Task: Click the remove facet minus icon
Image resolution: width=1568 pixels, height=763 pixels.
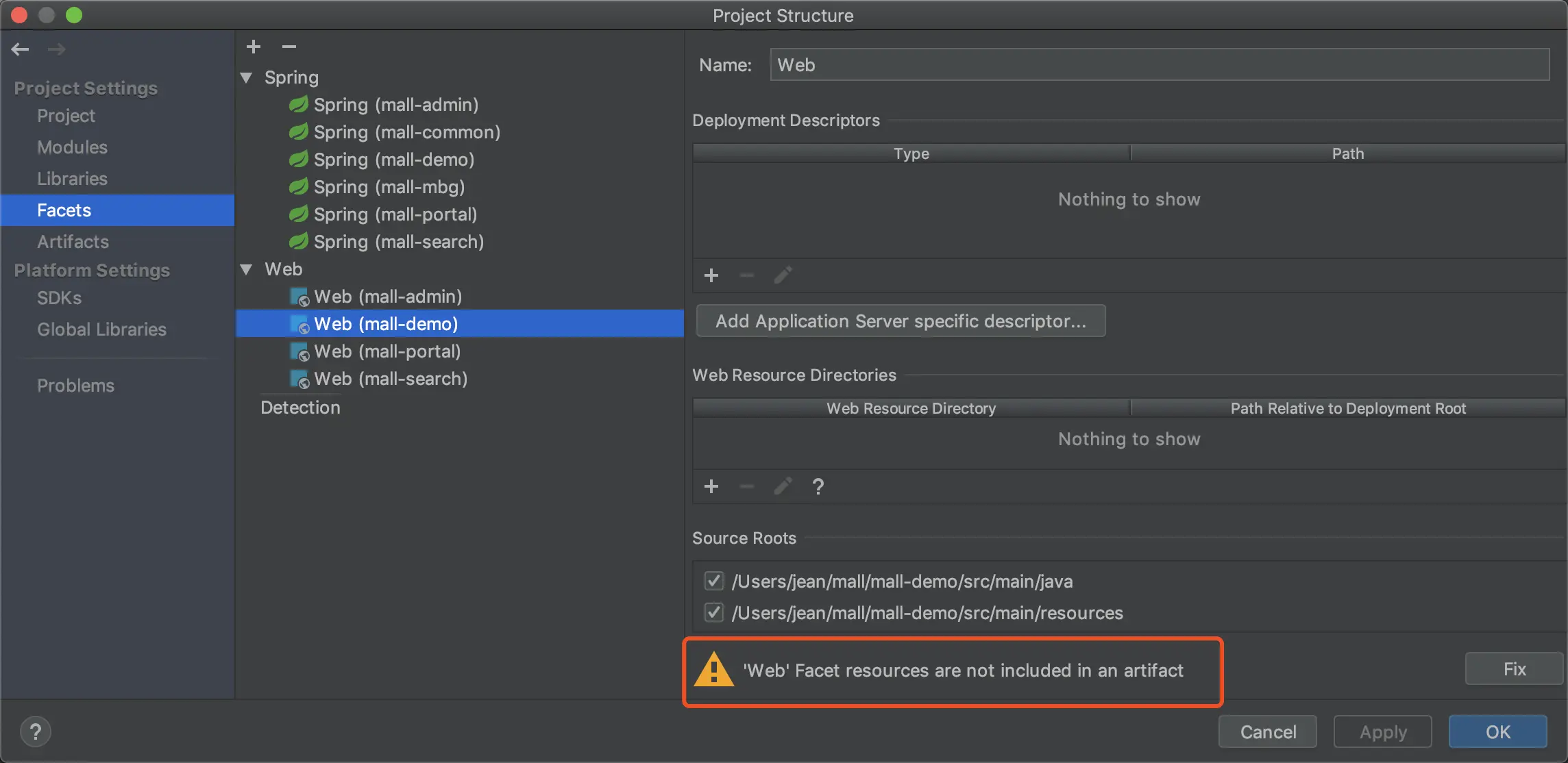Action: click(x=289, y=47)
